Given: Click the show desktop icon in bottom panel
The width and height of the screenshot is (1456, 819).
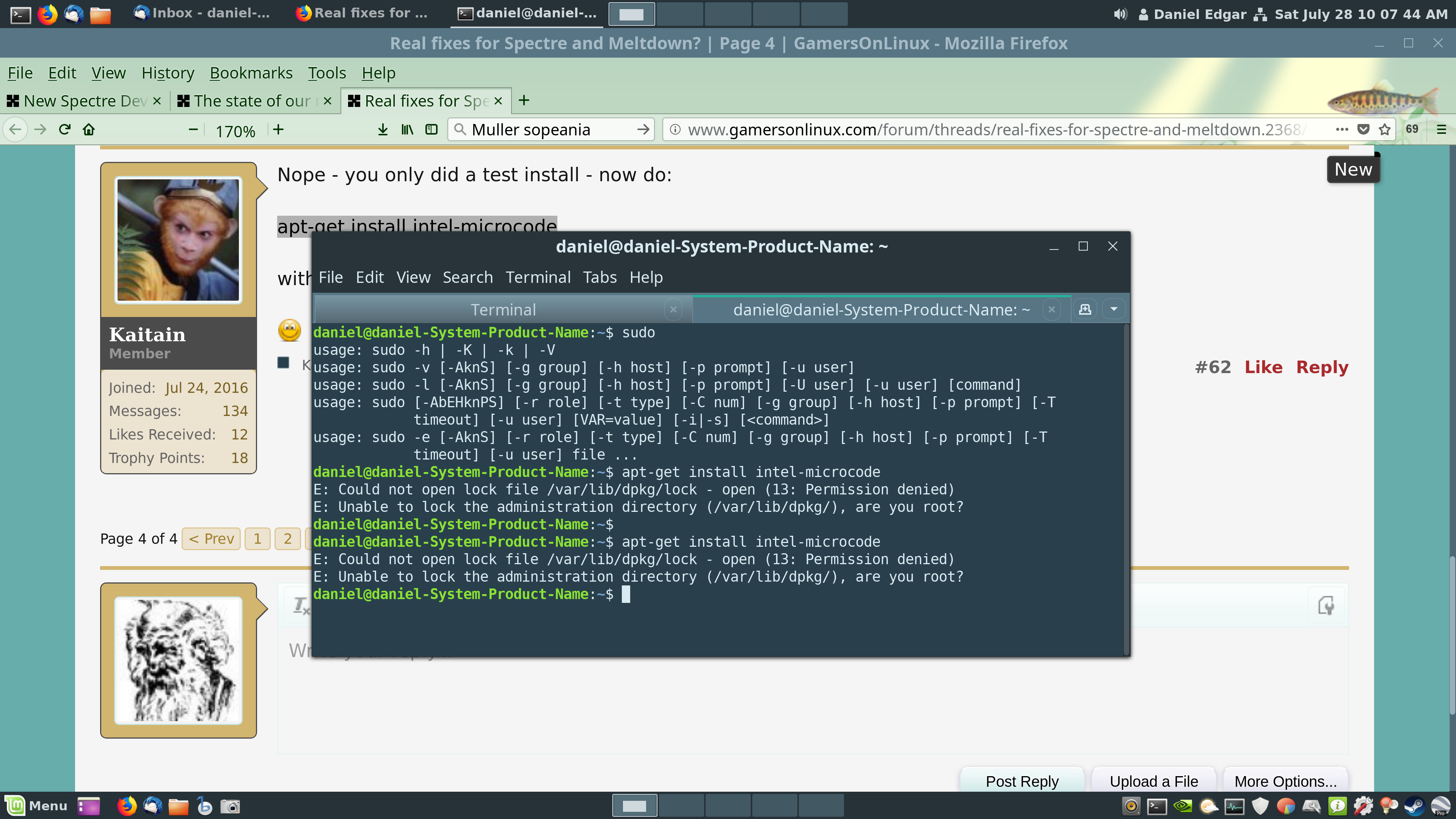Looking at the screenshot, I should pos(88,806).
